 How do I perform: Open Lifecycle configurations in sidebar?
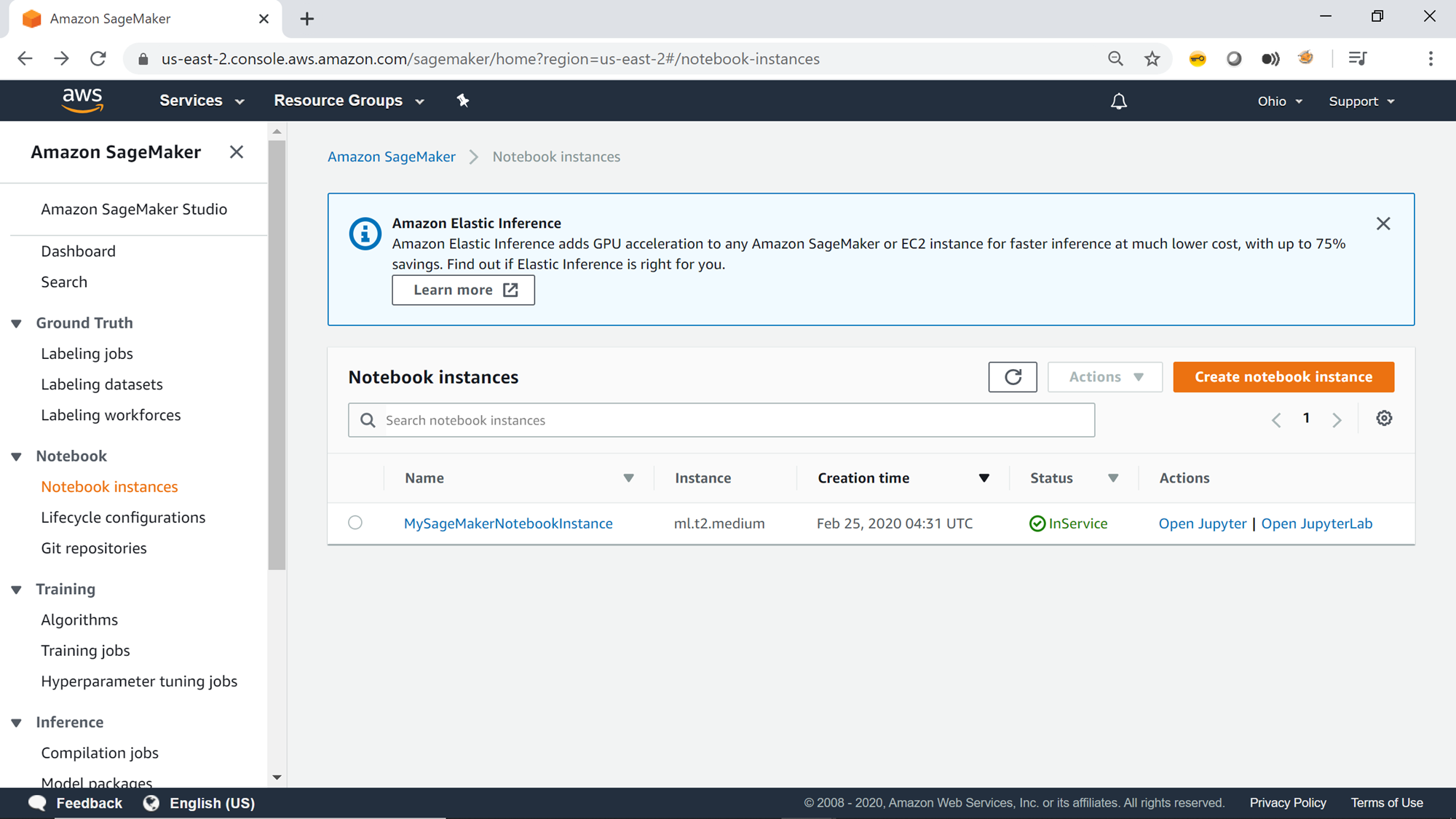123,518
